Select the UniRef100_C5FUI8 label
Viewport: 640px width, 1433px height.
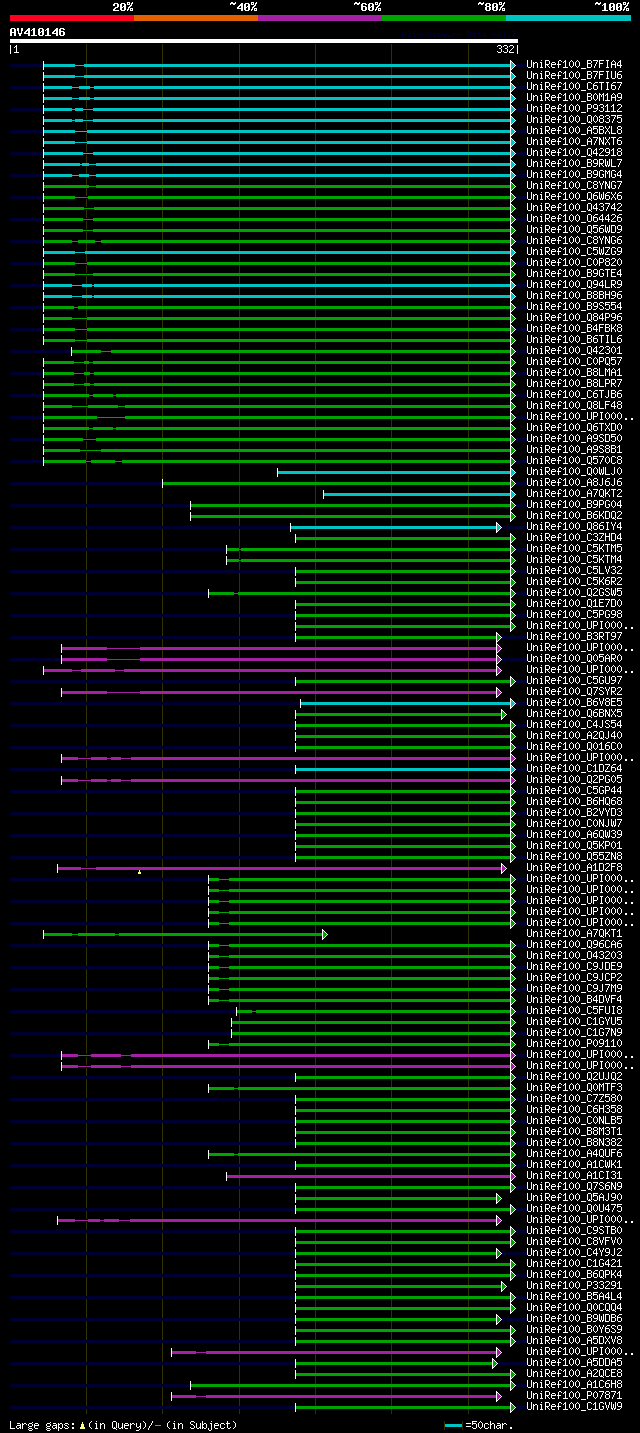click(x=574, y=1010)
